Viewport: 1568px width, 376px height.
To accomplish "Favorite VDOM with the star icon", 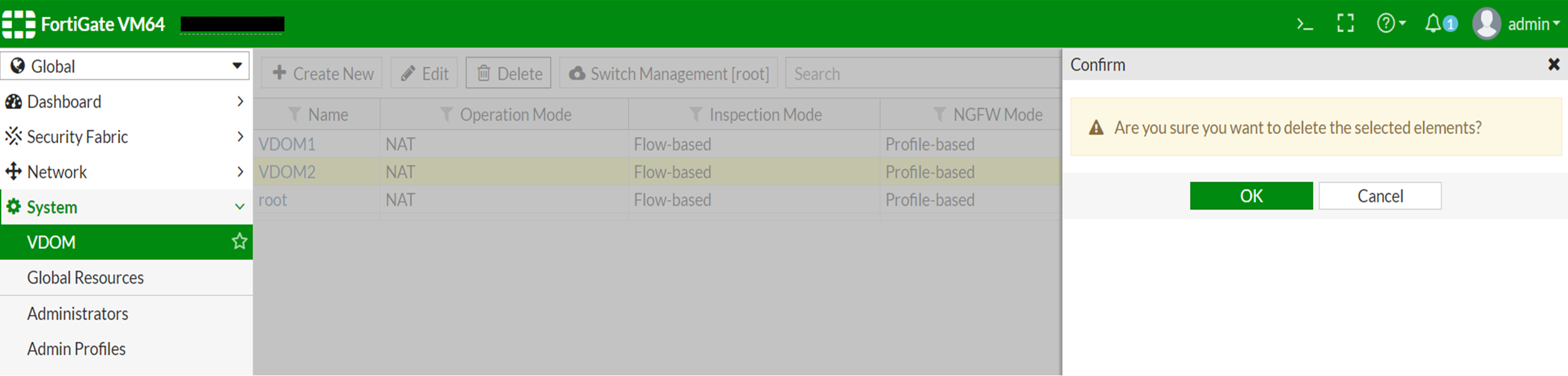I will pos(239,242).
